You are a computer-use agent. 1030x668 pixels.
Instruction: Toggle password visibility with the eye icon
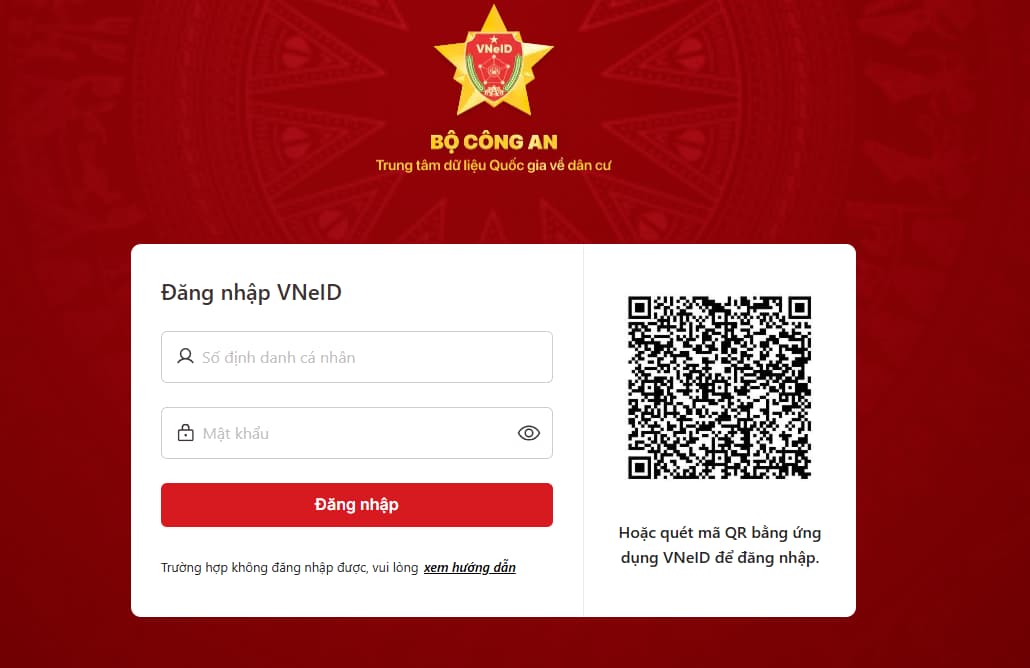[529, 433]
